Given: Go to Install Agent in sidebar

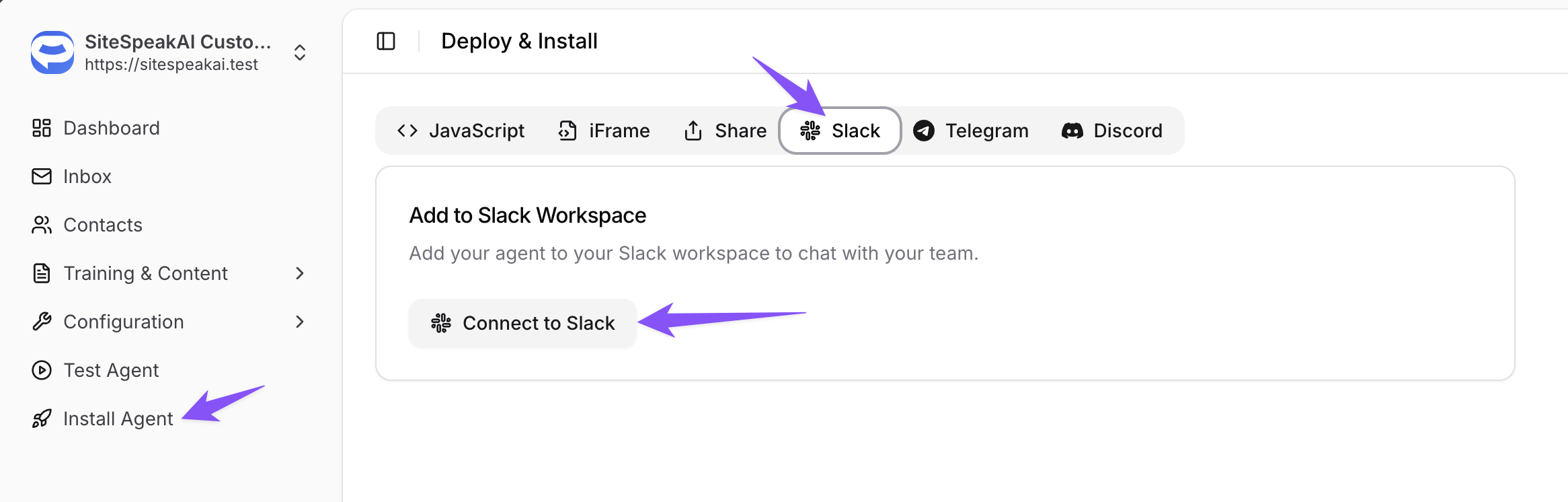Looking at the screenshot, I should pyautogui.click(x=118, y=419).
